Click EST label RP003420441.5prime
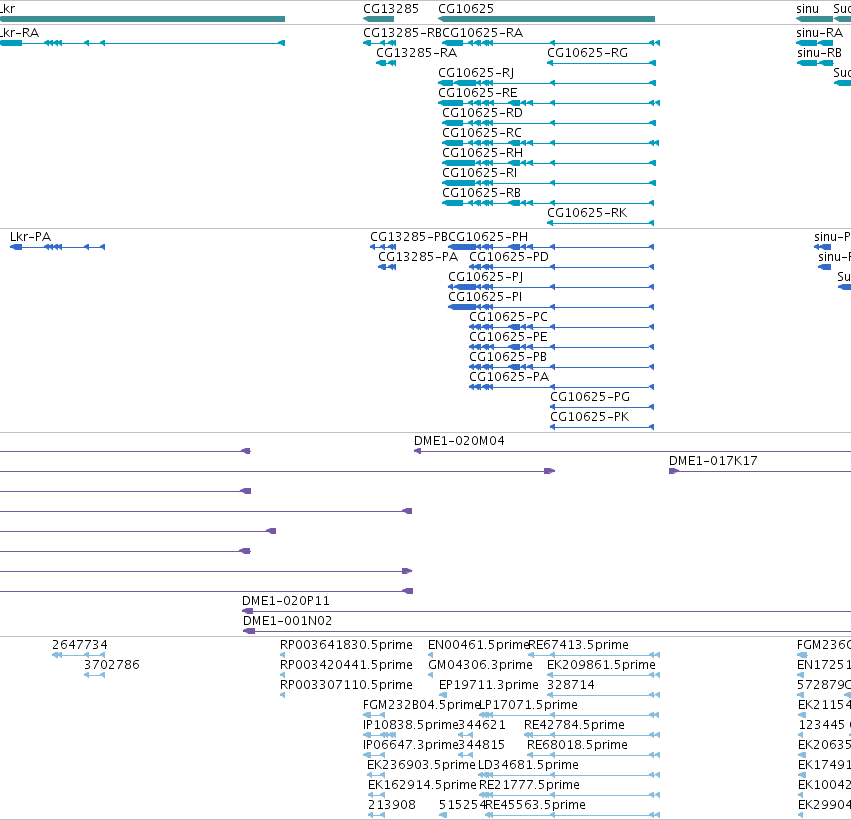 pyautogui.click(x=346, y=665)
